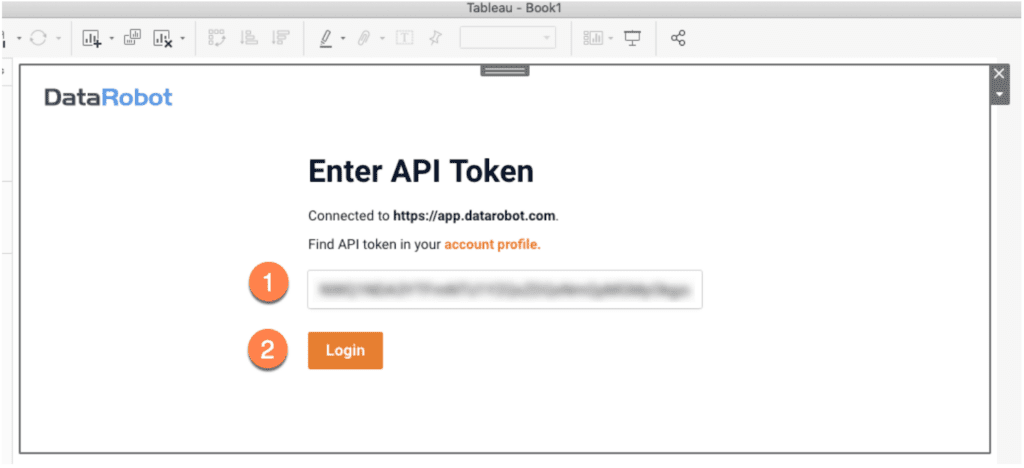Click the DataRobot logo
This screenshot has height=468, width=1024.
click(x=108, y=98)
